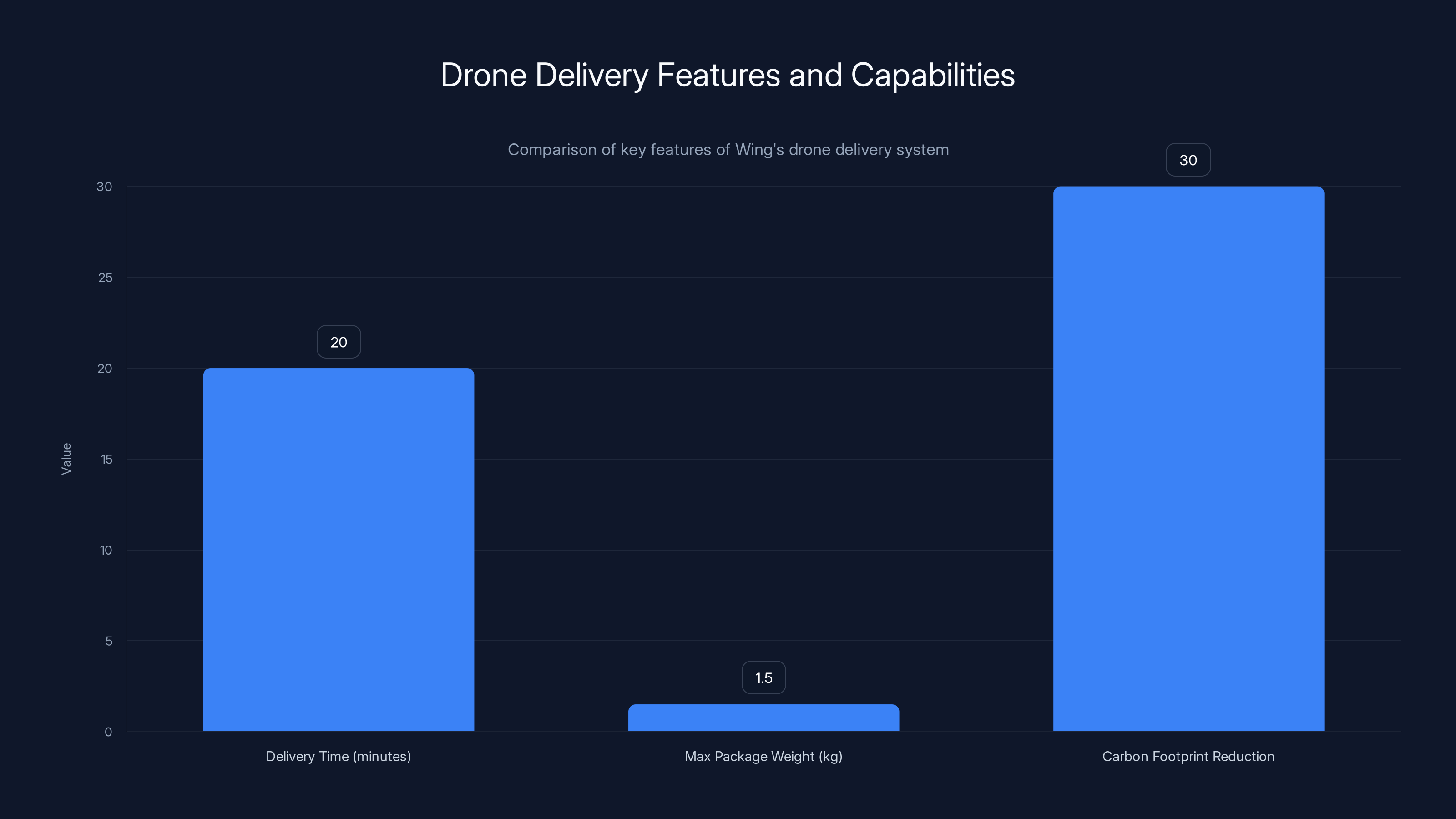Image resolution: width=1456 pixels, height=819 pixels.
Task: Select the Delivery Time (minutes) axis label
Action: (339, 756)
